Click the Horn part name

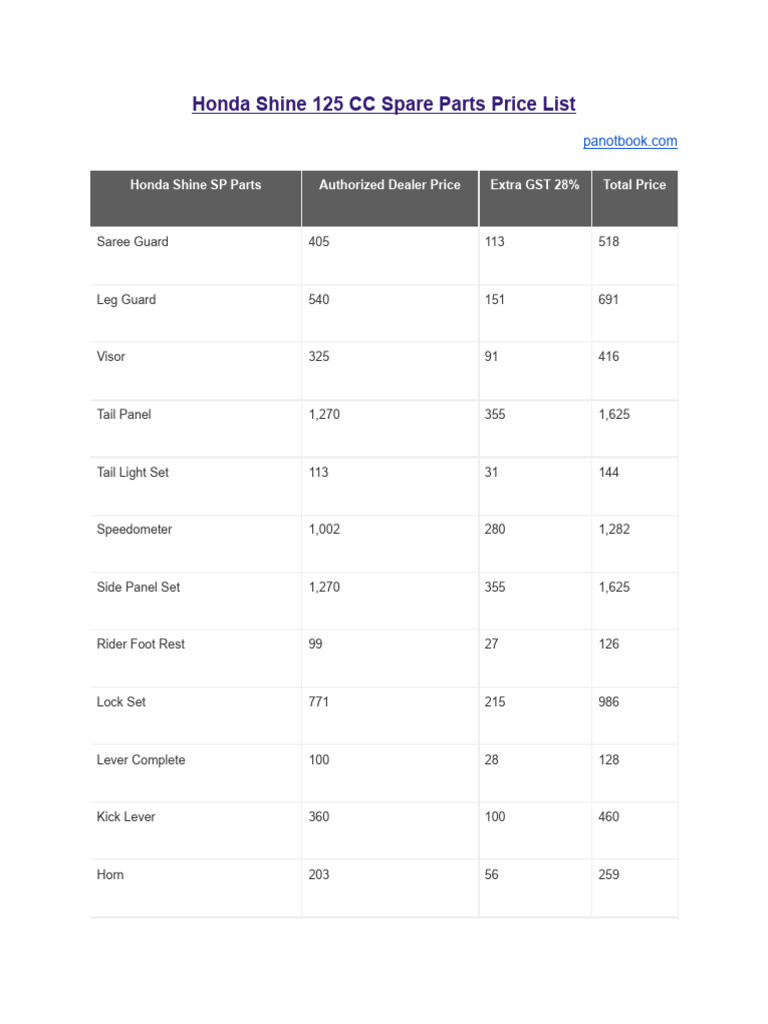coord(111,875)
